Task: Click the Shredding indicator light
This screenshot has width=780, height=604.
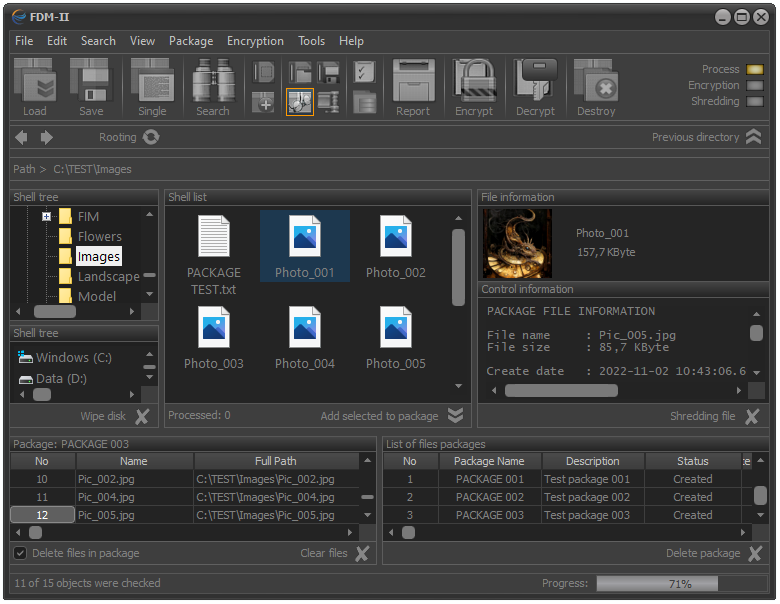Action: 755,101
